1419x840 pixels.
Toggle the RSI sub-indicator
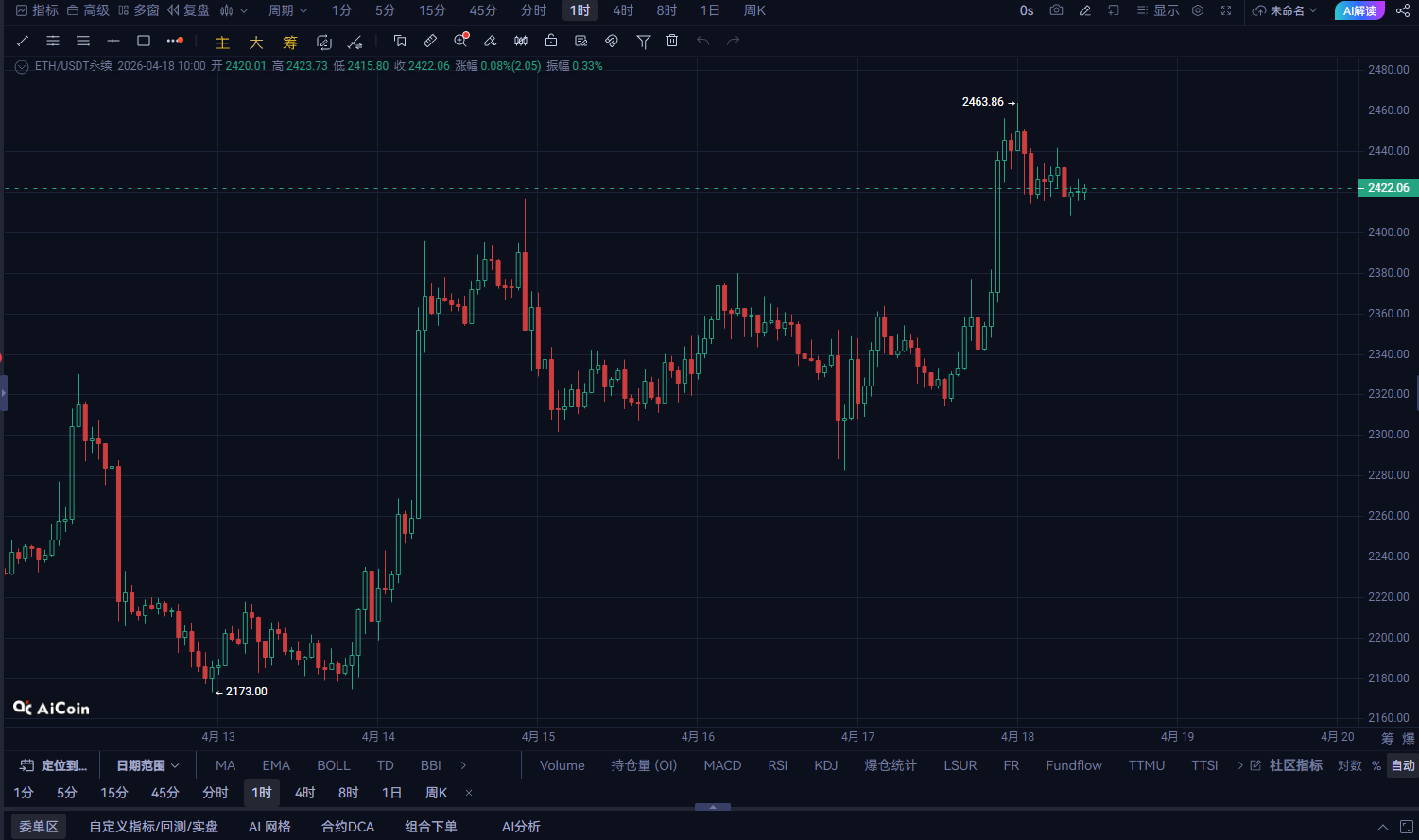click(778, 765)
